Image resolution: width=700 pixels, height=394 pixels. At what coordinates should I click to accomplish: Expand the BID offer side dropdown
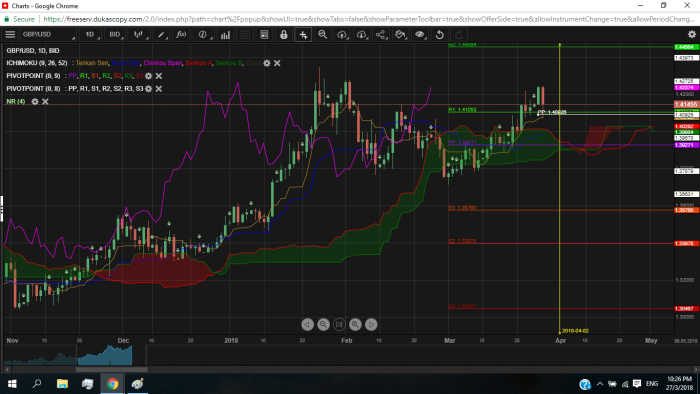[x=116, y=34]
